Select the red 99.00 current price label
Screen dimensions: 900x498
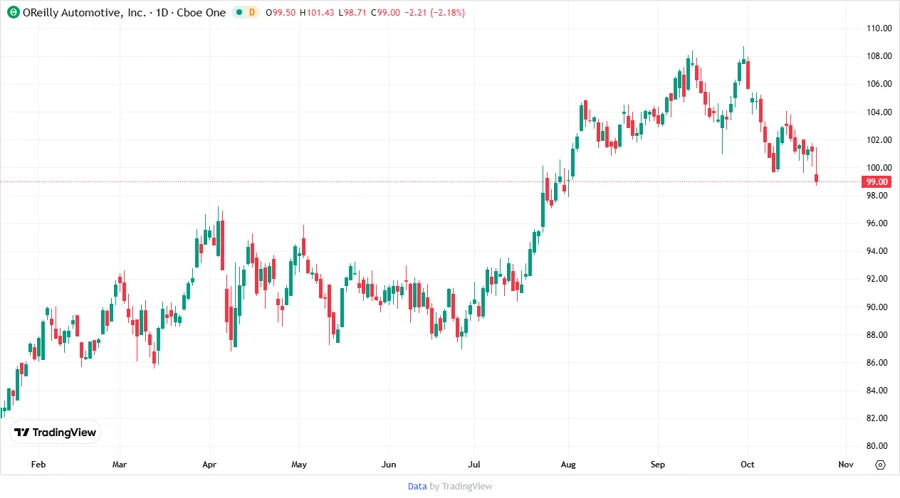(x=876, y=182)
